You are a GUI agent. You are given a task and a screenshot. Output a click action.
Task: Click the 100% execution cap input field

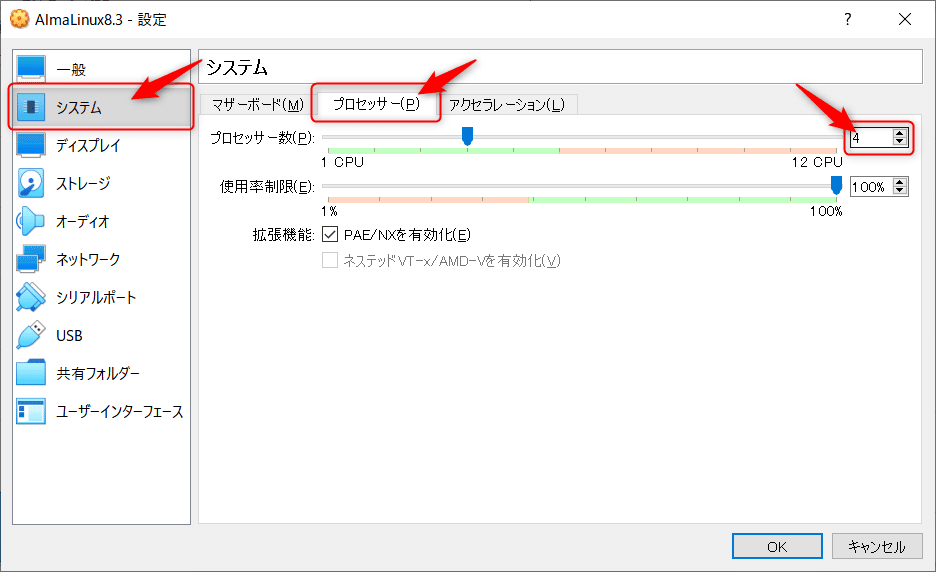tap(872, 187)
